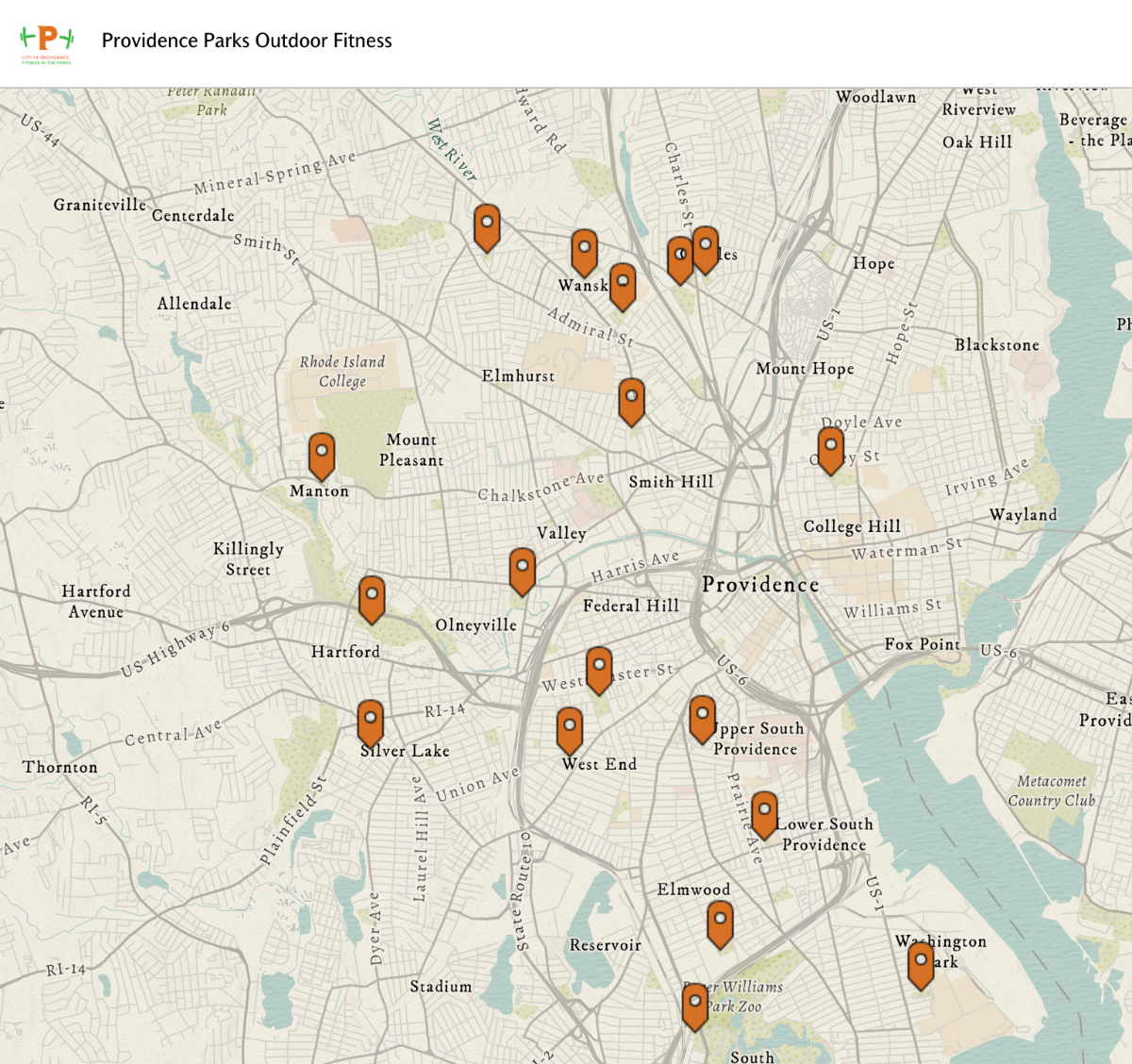Click the Providence Parks Outdoor Fitness title
Image resolution: width=1132 pixels, height=1064 pixels.
247,41
